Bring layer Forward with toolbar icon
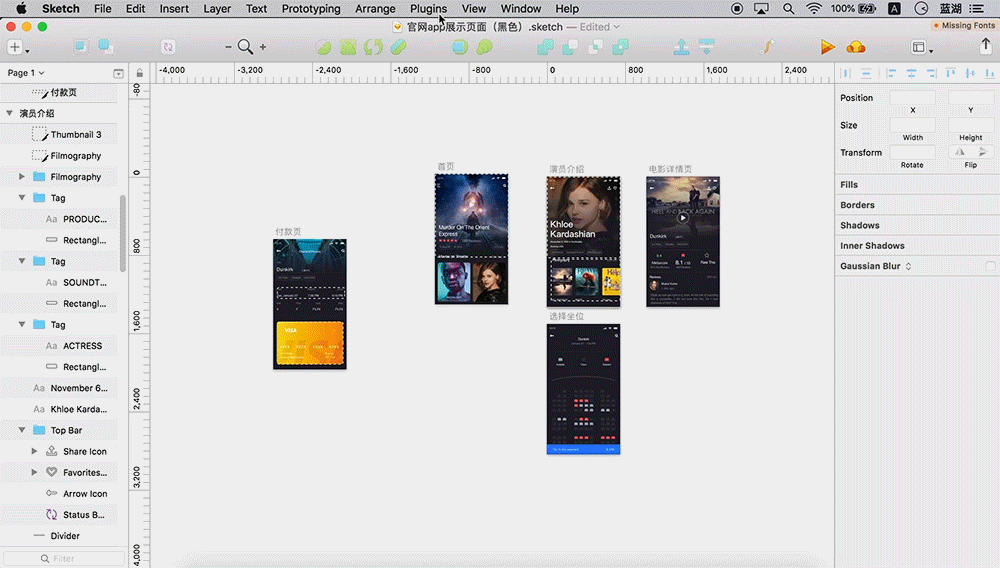 [681, 47]
